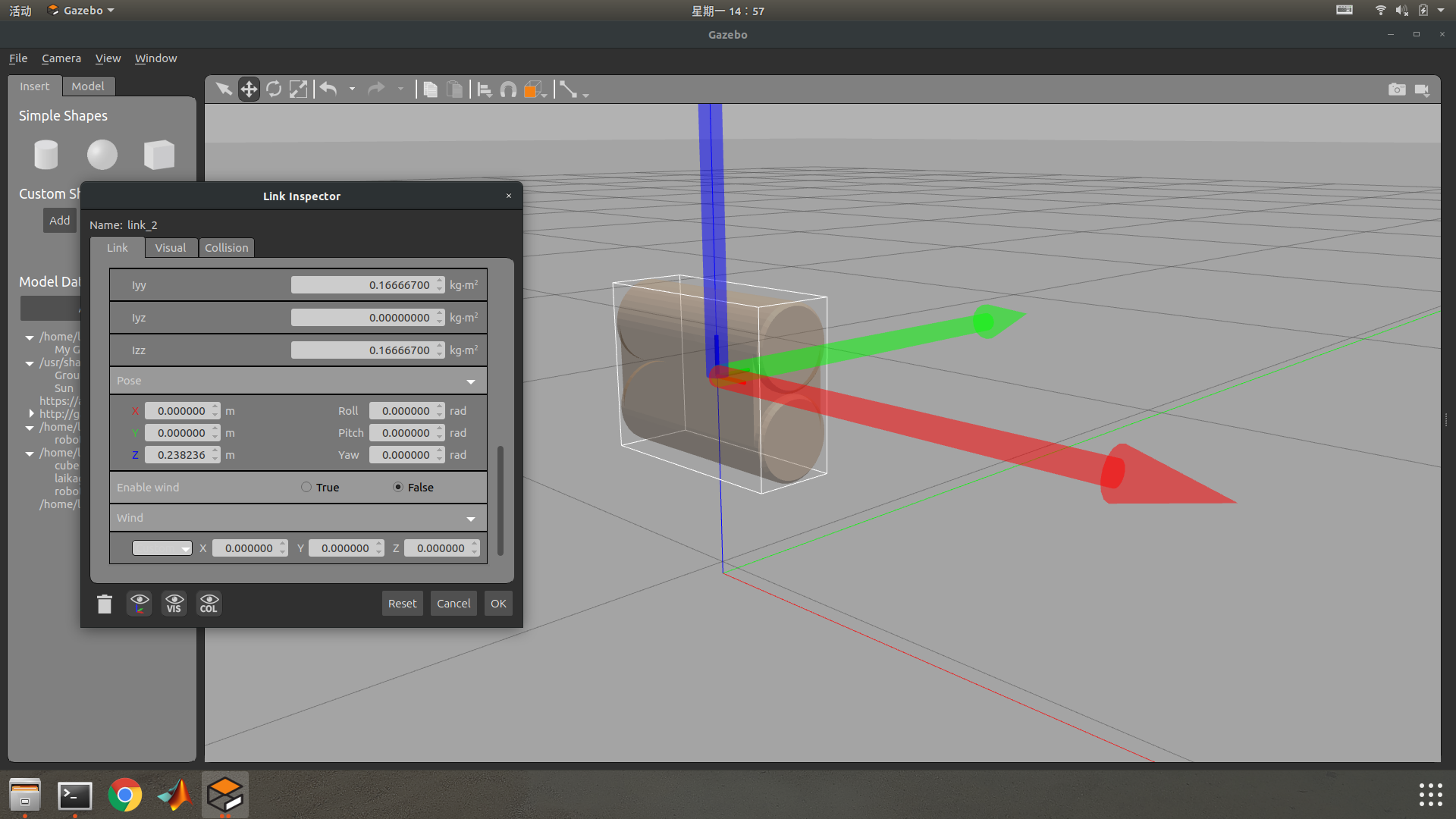
Task: Click the Add custom shape button
Action: [x=59, y=221]
